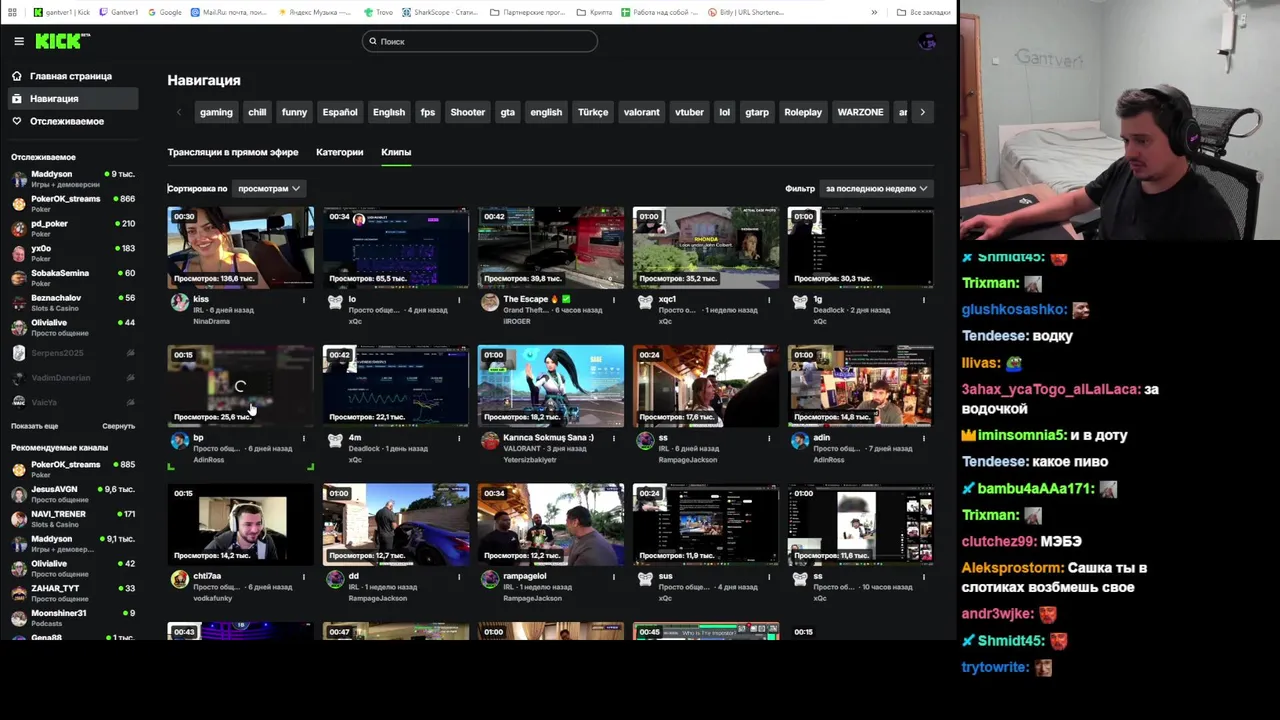Play the 'Karınca Sokmuş Sana' clip thumbnail

tap(551, 386)
